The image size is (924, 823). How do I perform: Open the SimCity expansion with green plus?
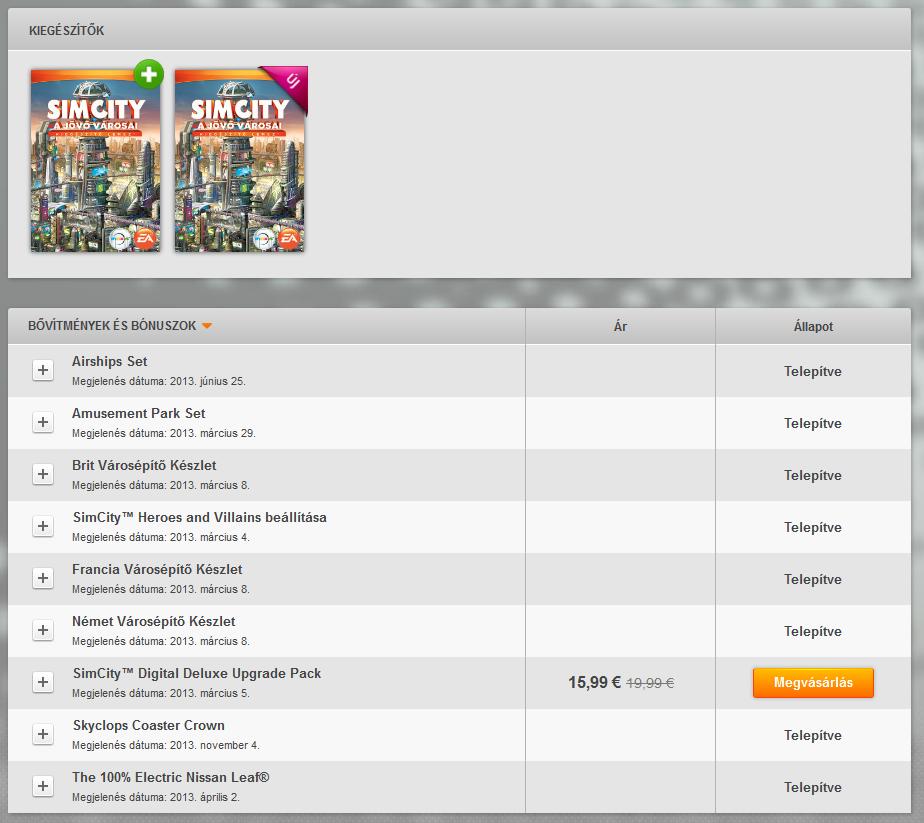[x=95, y=160]
